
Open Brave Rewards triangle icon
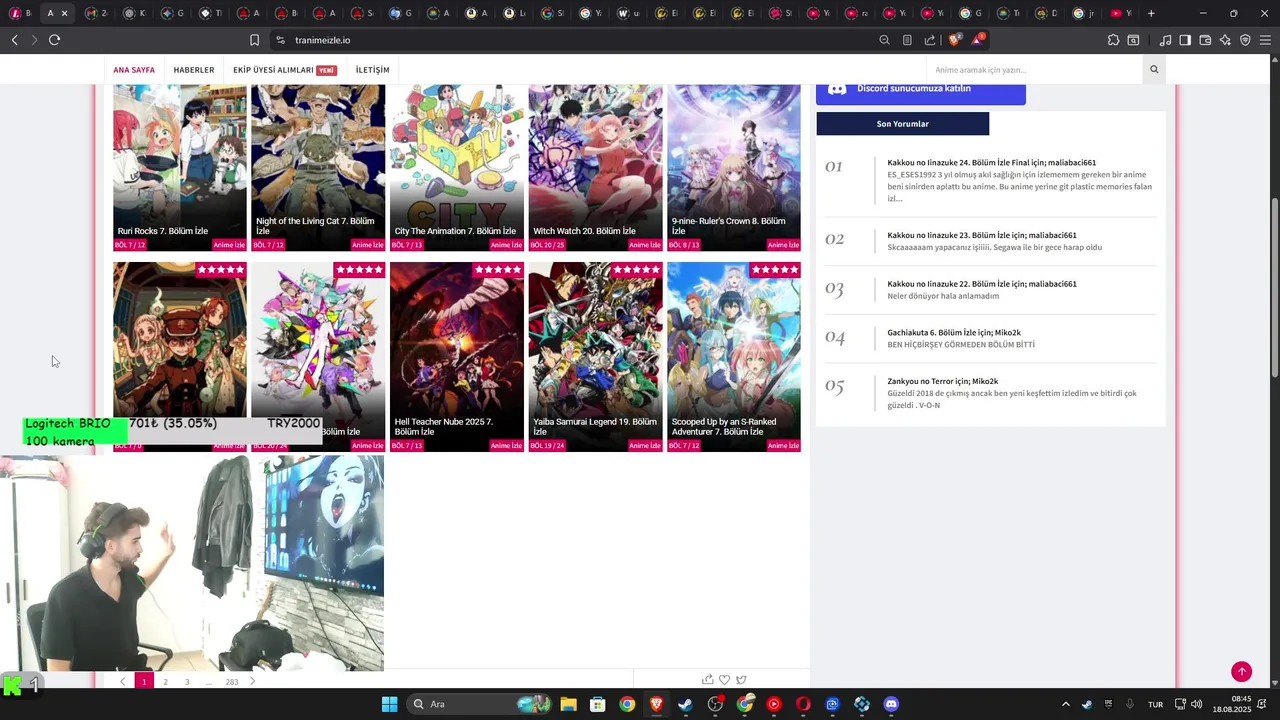tap(978, 40)
